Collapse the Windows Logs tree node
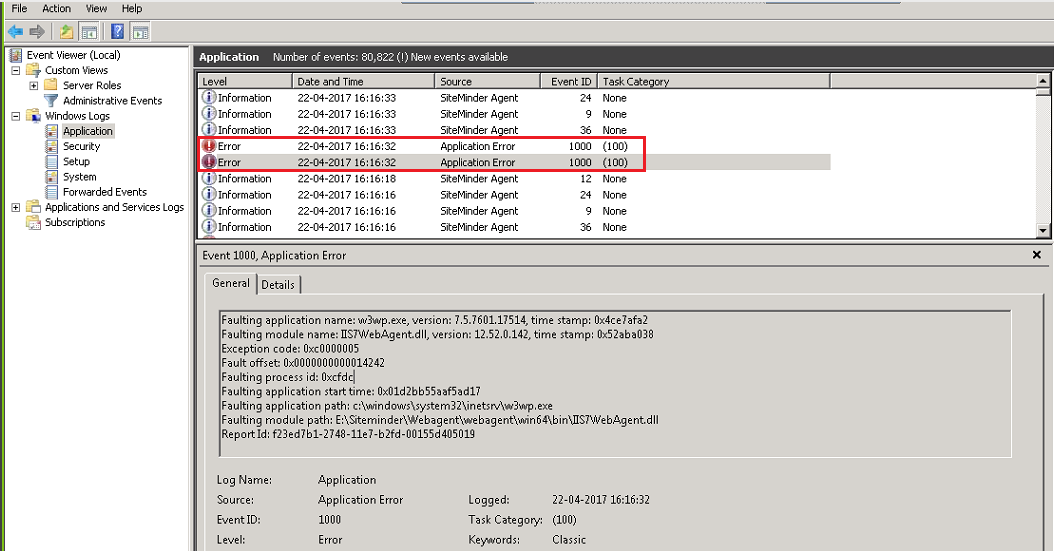The image size is (1054, 551). (15, 116)
